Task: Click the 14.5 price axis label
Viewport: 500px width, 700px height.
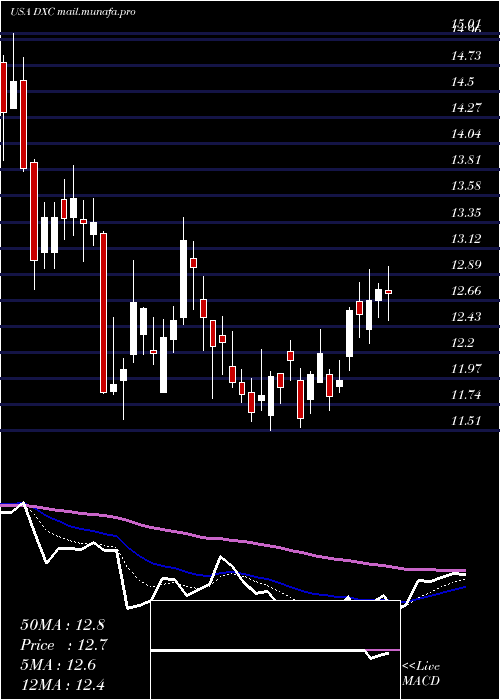Action: [462, 82]
